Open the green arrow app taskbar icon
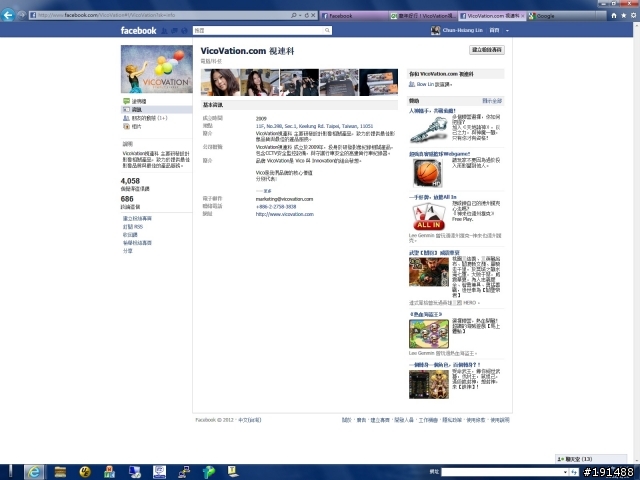640x480 pixels. (209, 472)
